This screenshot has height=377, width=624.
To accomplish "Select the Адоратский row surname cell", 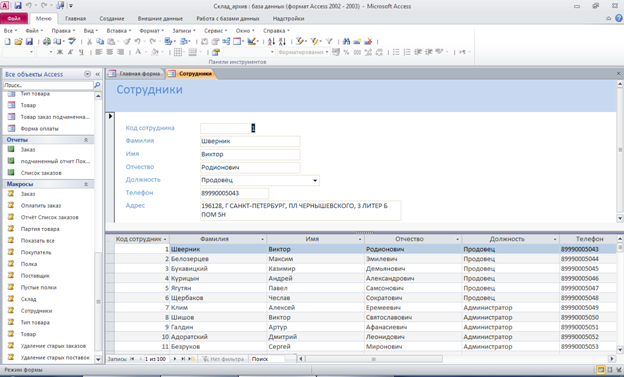I will [218, 337].
